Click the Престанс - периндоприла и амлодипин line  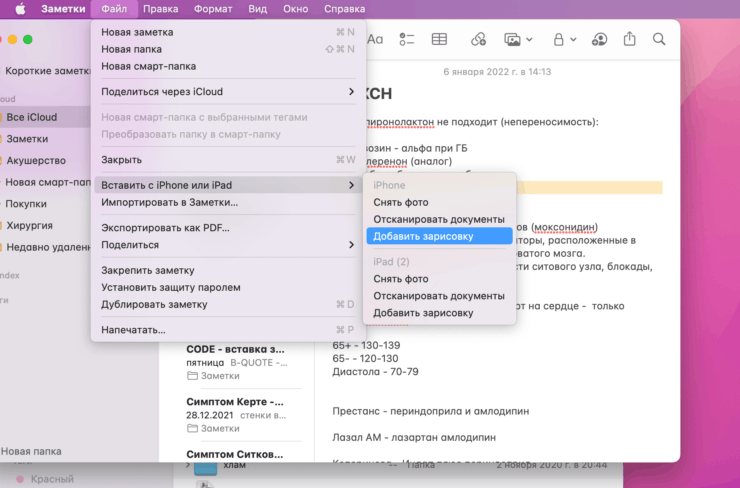pyautogui.click(x=430, y=411)
